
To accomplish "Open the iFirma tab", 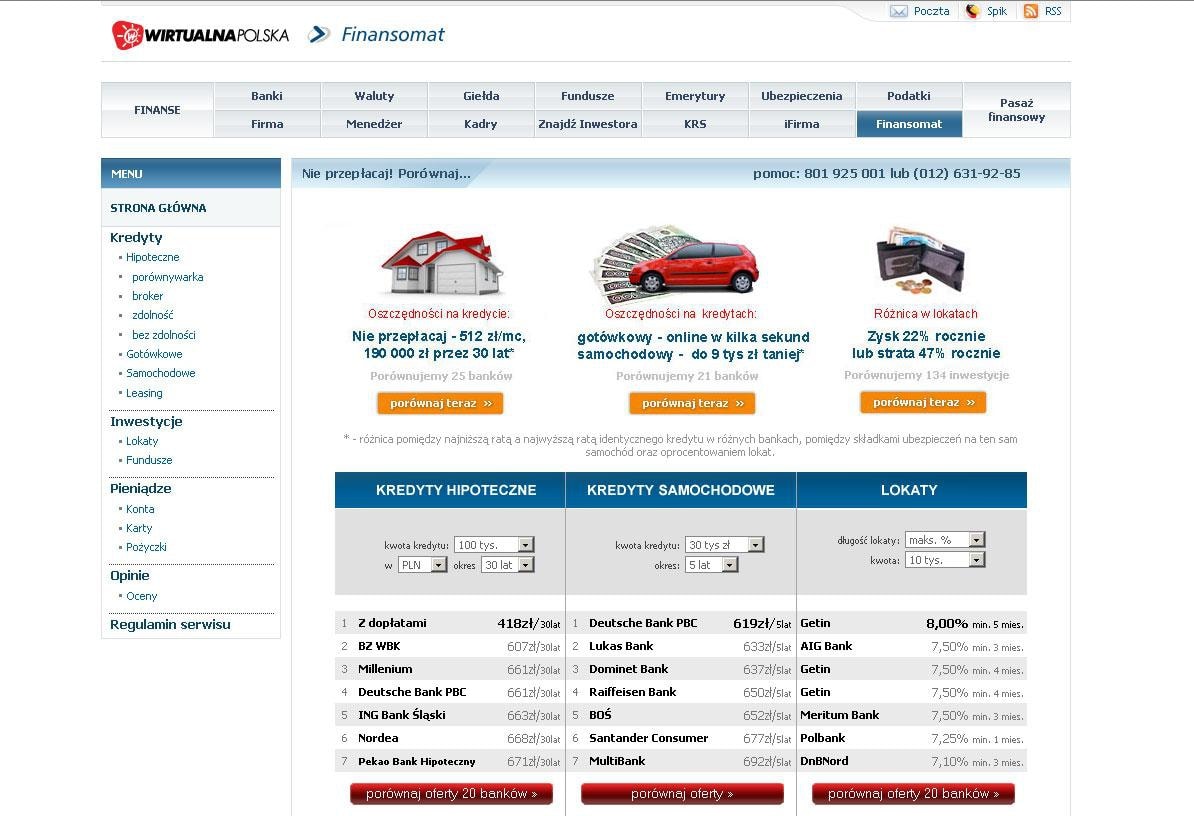I will (x=802, y=124).
